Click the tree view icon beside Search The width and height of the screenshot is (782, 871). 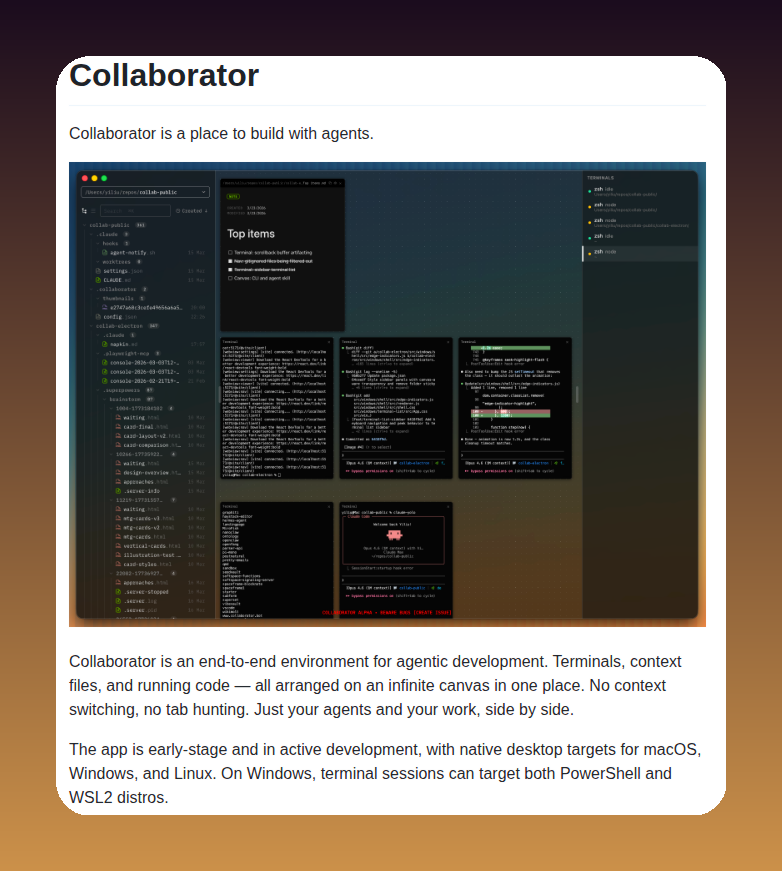point(84,211)
